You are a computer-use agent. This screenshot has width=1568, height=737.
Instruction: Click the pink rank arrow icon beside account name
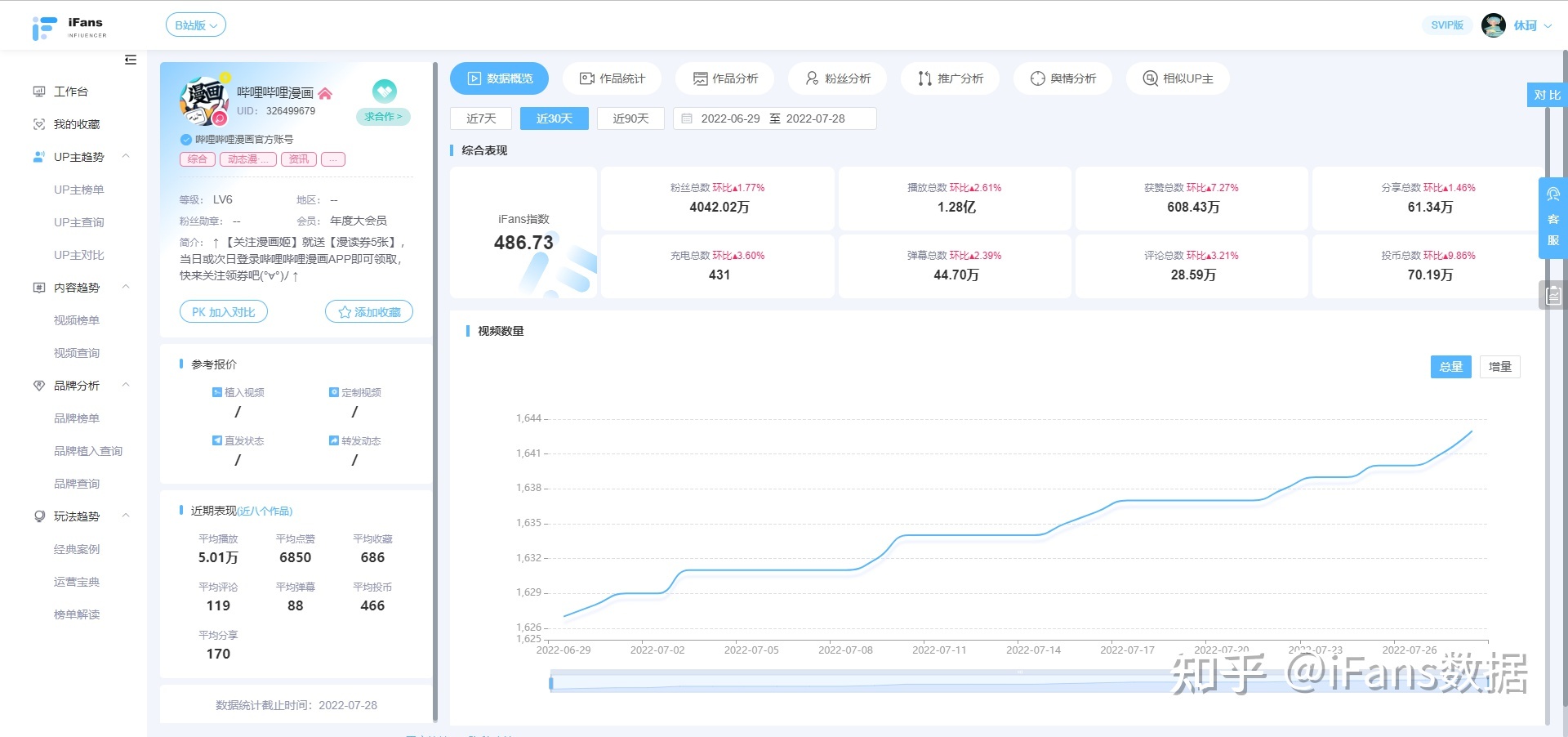(325, 93)
